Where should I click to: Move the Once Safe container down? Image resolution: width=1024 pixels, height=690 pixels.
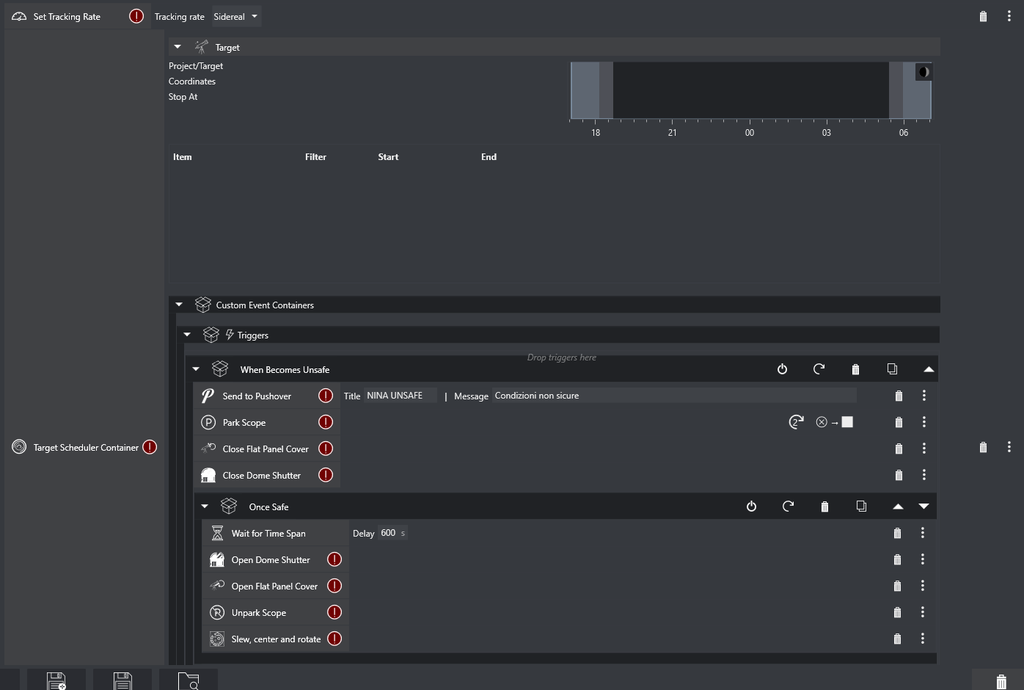click(x=923, y=506)
